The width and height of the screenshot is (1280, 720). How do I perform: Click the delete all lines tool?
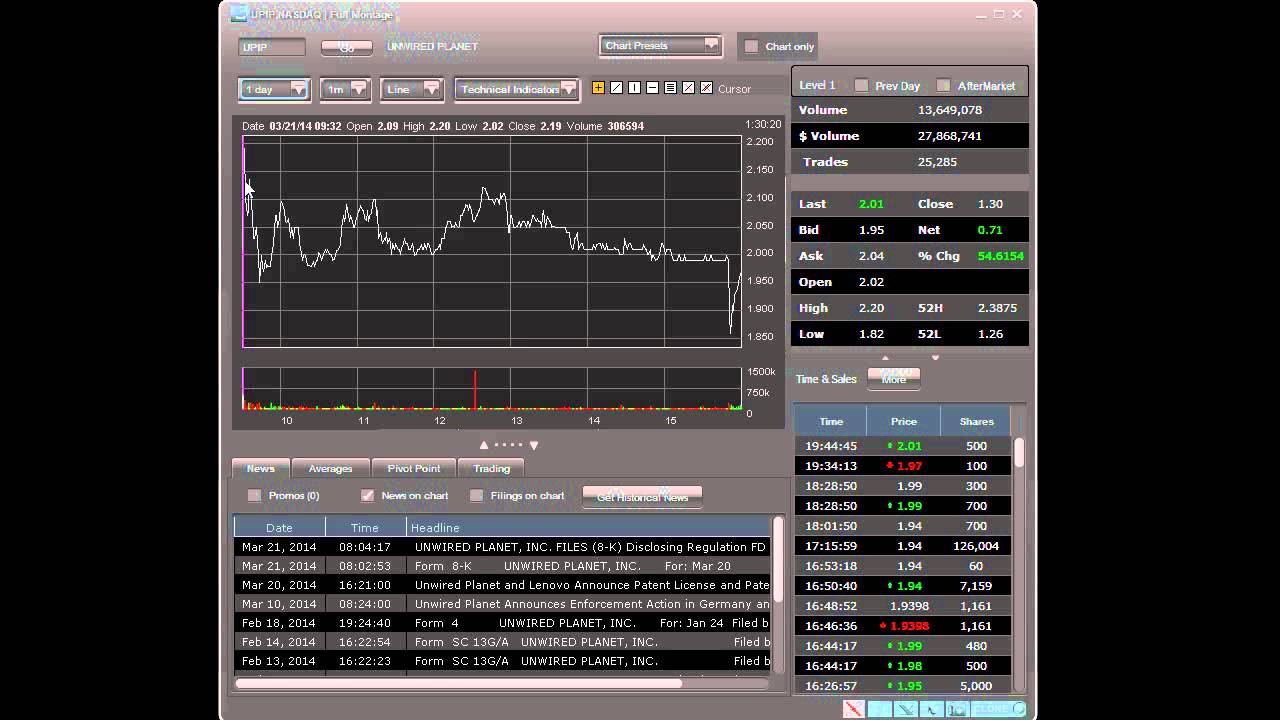point(706,88)
